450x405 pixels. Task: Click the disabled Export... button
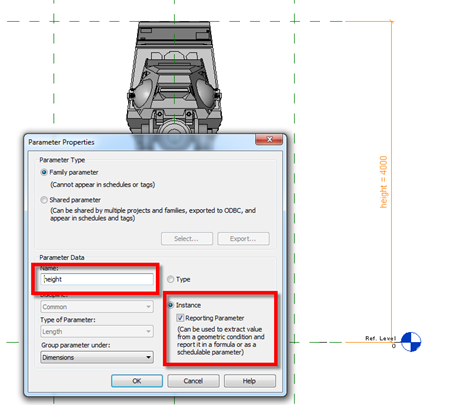click(243, 239)
